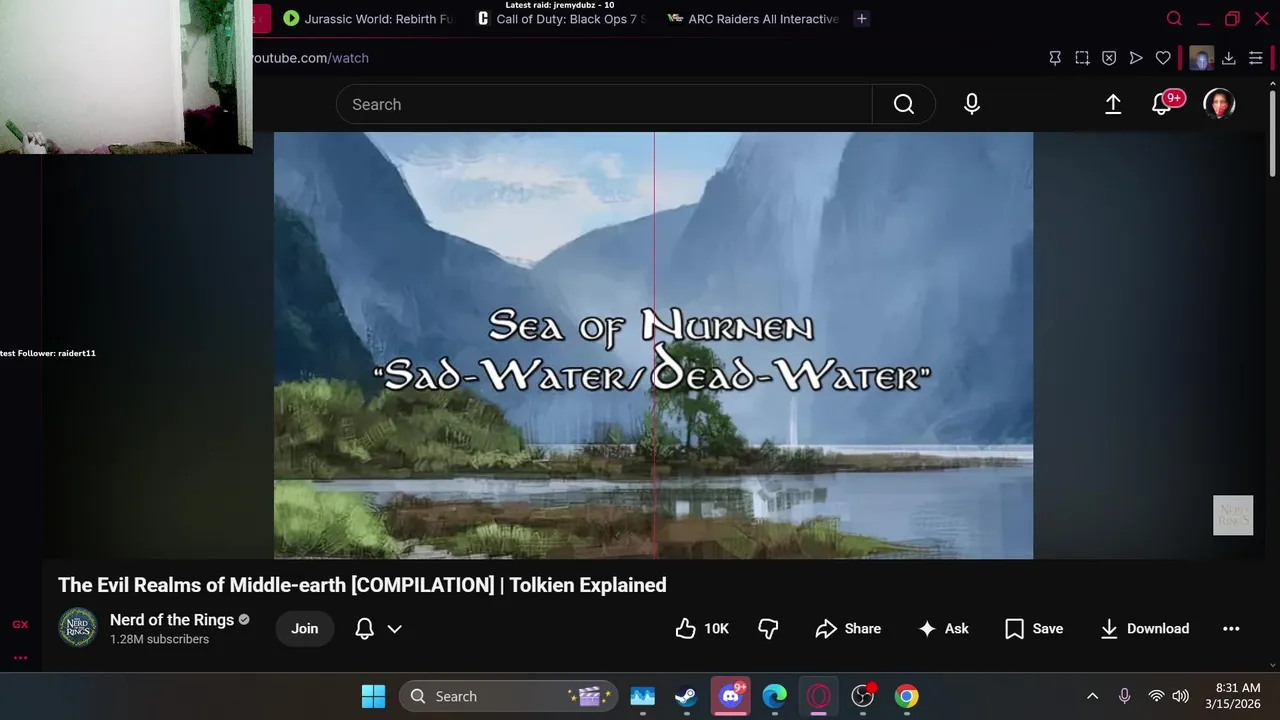
Task: Open Discord from the taskbar
Action: tap(730, 696)
